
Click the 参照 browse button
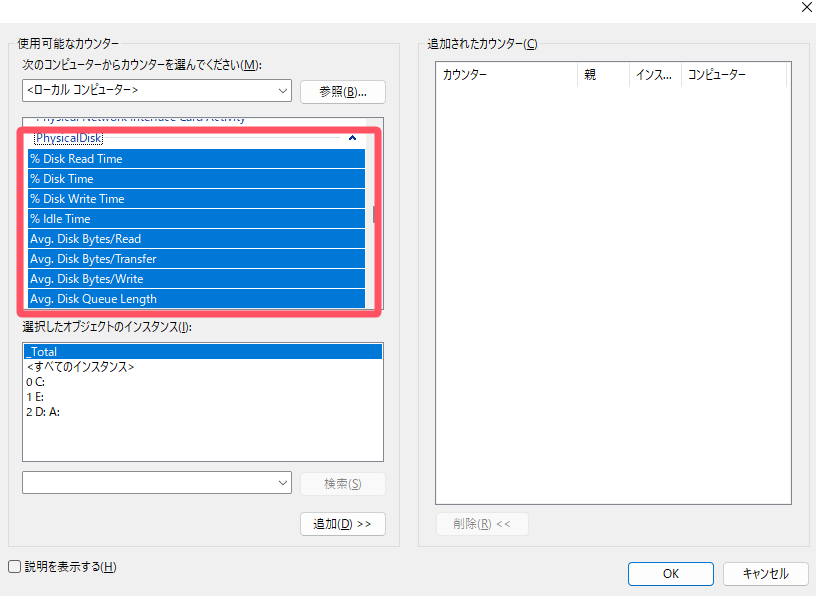coord(343,91)
